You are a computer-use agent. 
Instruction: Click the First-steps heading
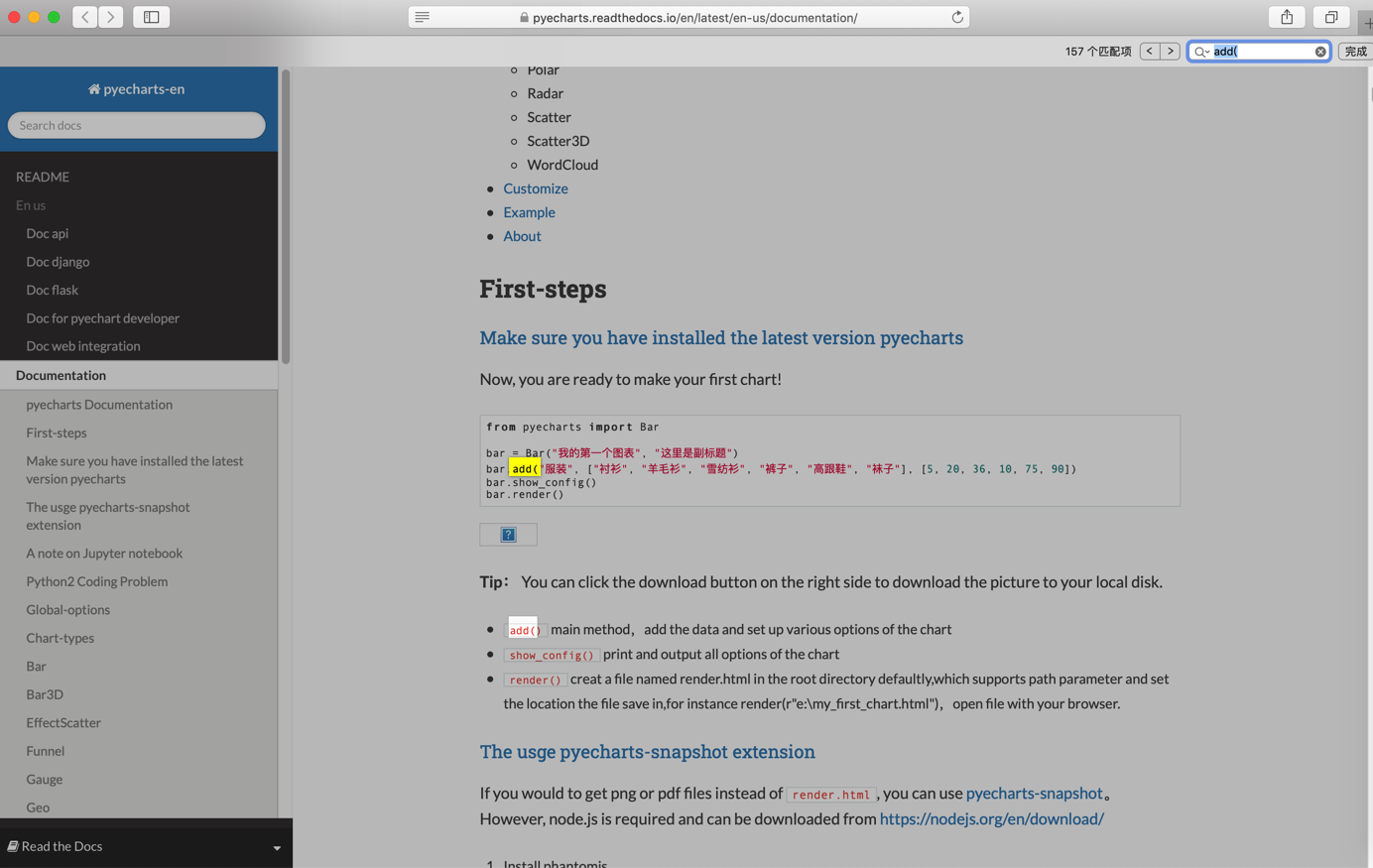pyautogui.click(x=543, y=289)
